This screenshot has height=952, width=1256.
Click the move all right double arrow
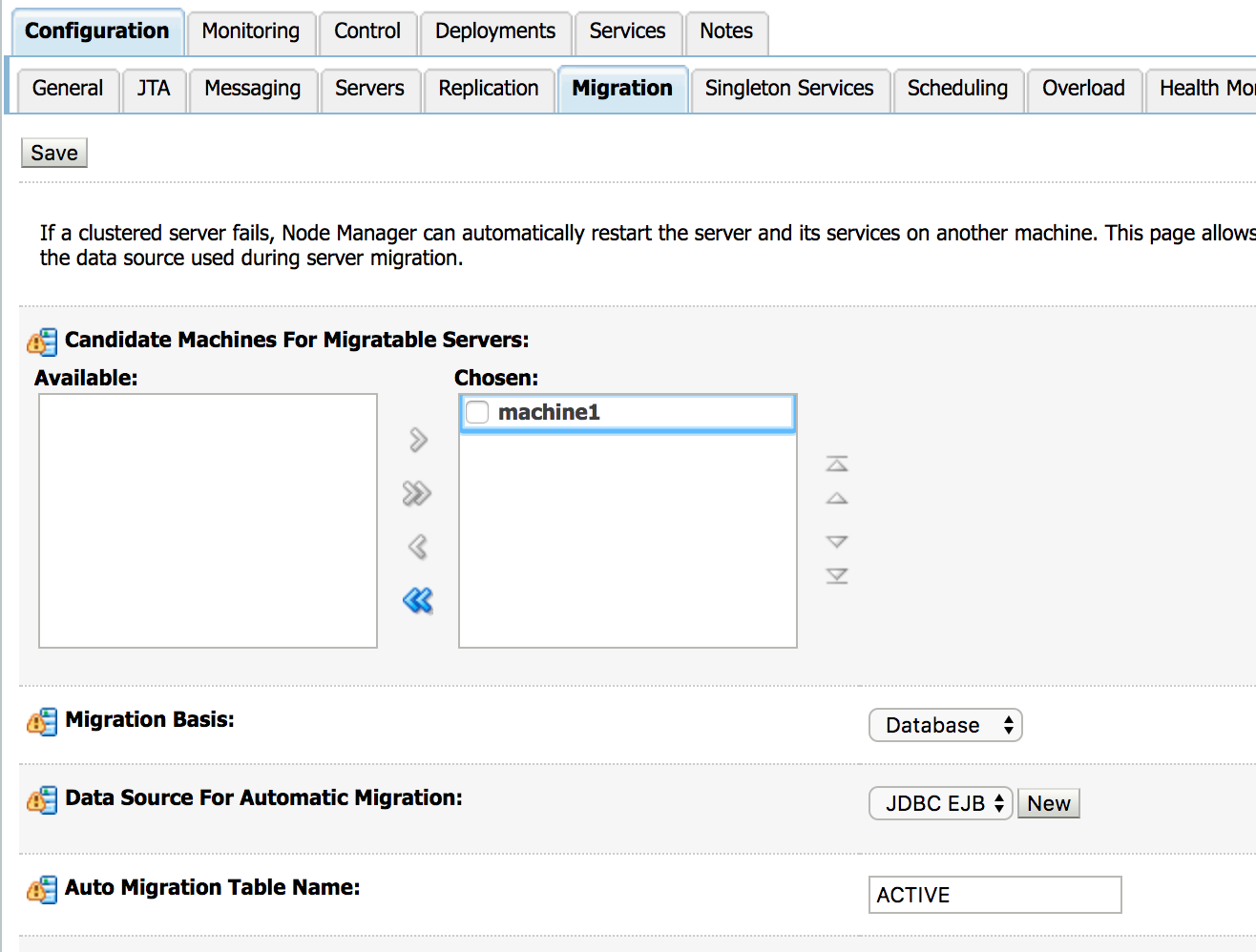pos(417,493)
